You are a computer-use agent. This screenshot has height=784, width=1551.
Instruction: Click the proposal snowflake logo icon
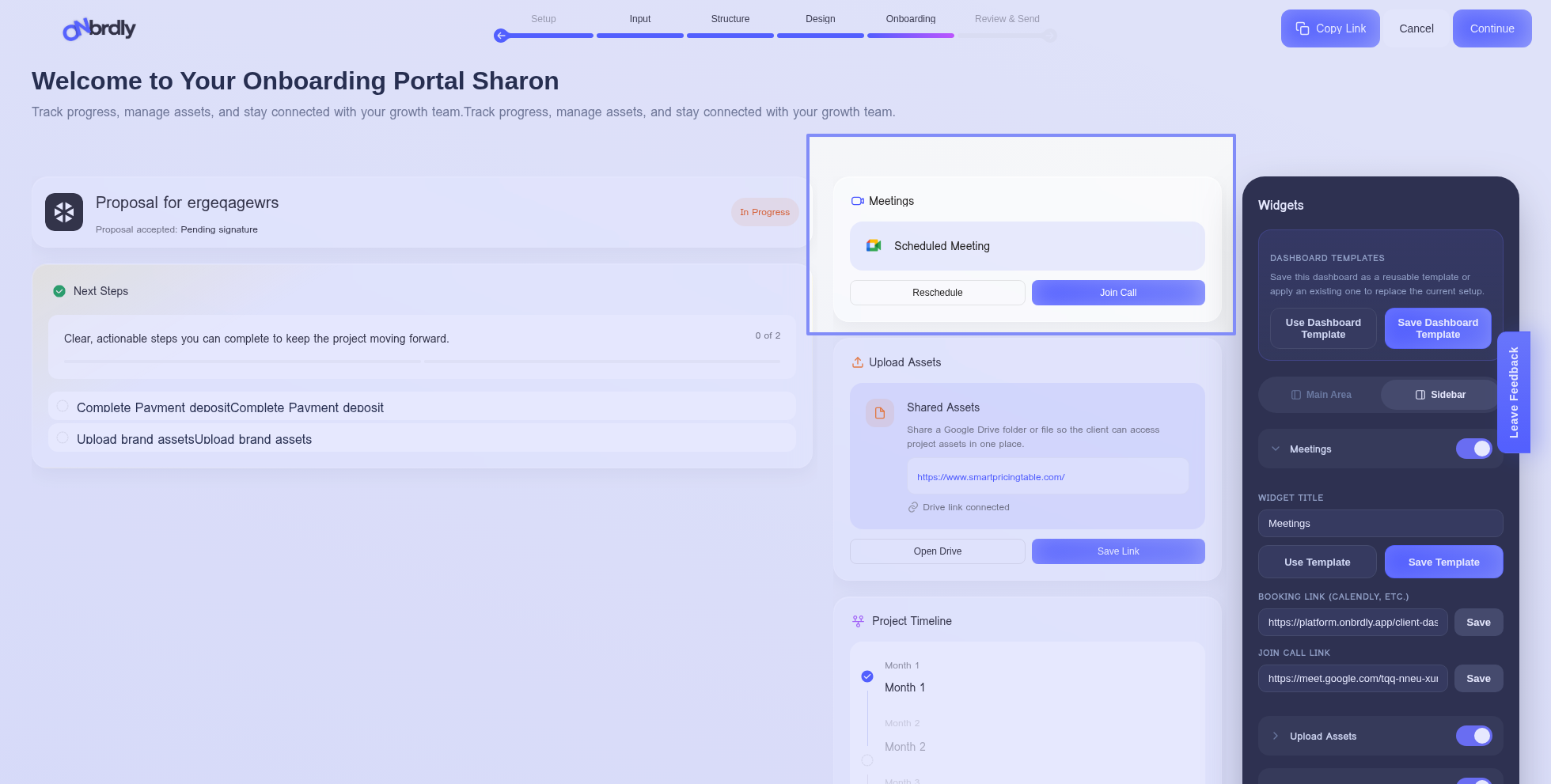pos(64,212)
